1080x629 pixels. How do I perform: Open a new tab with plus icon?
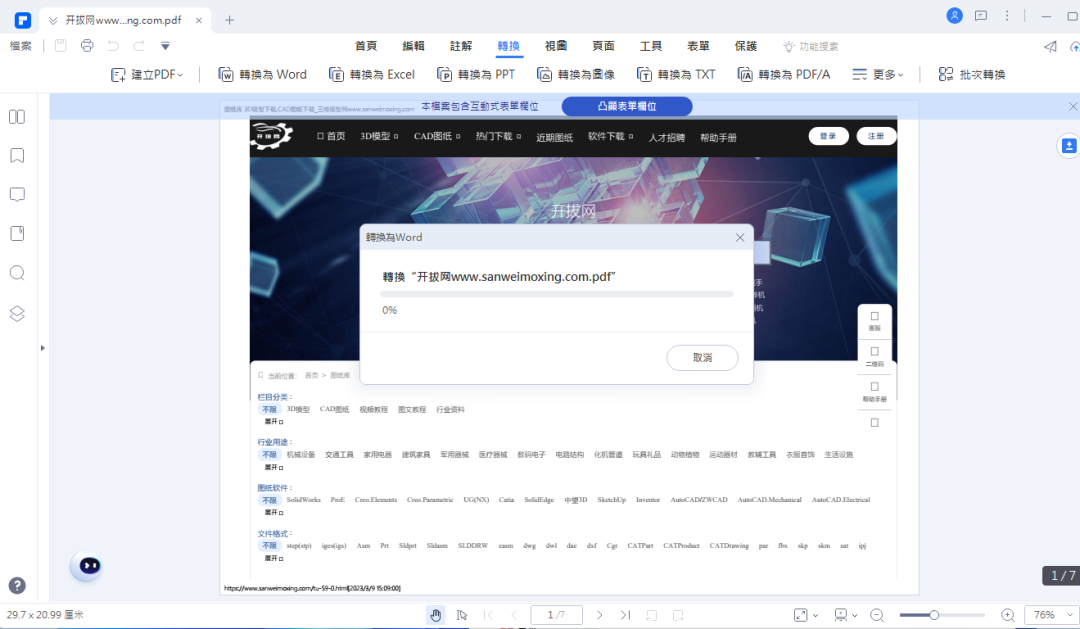pos(229,20)
